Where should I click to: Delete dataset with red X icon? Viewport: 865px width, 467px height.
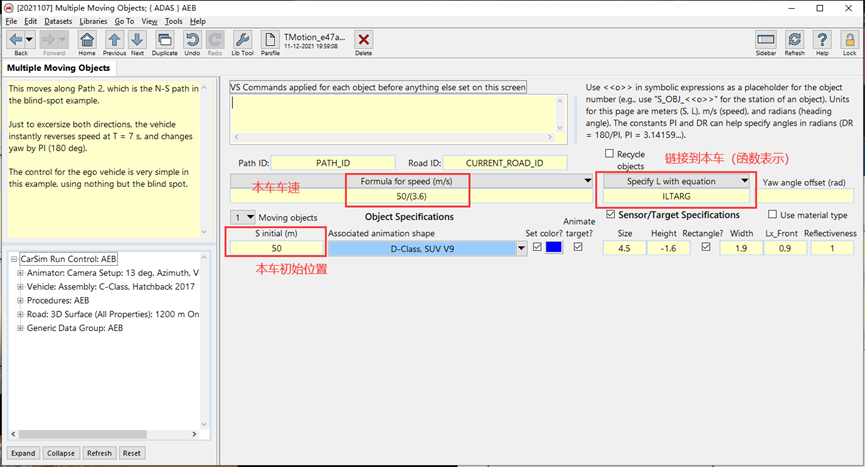364,40
